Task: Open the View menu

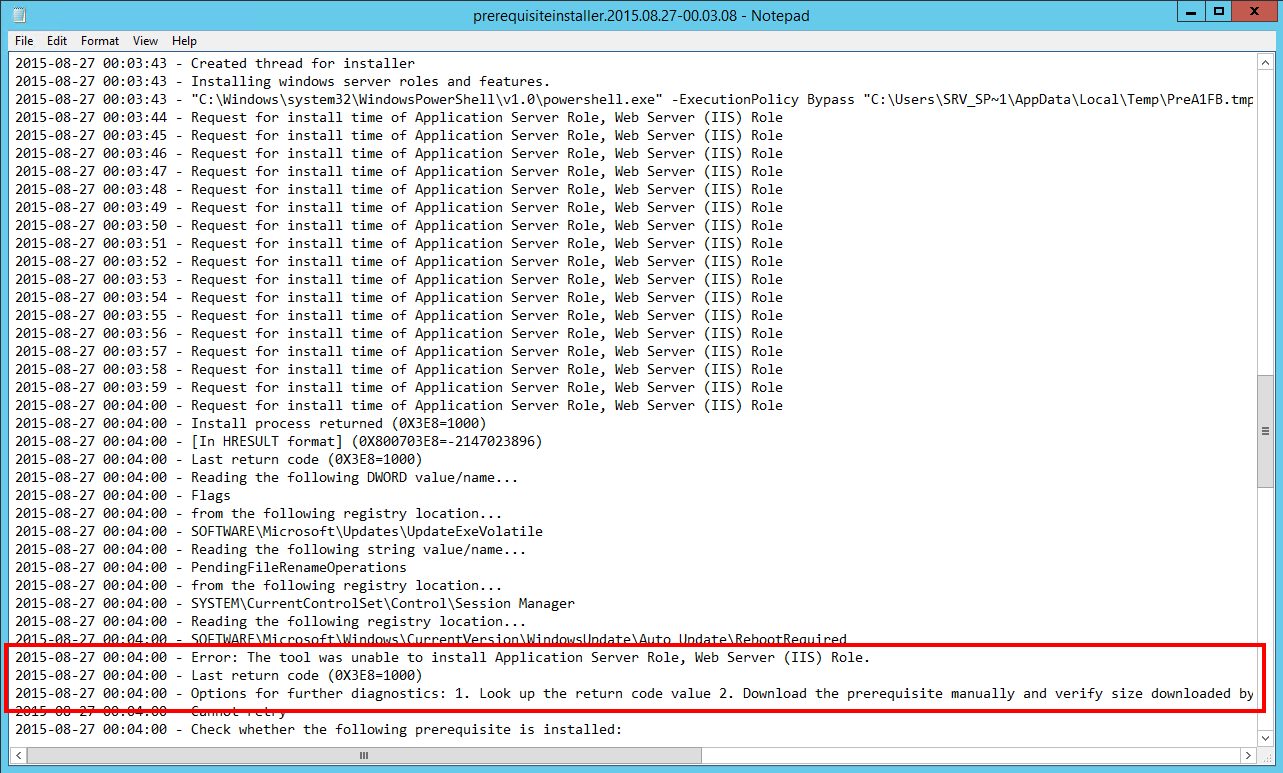Action: (146, 41)
